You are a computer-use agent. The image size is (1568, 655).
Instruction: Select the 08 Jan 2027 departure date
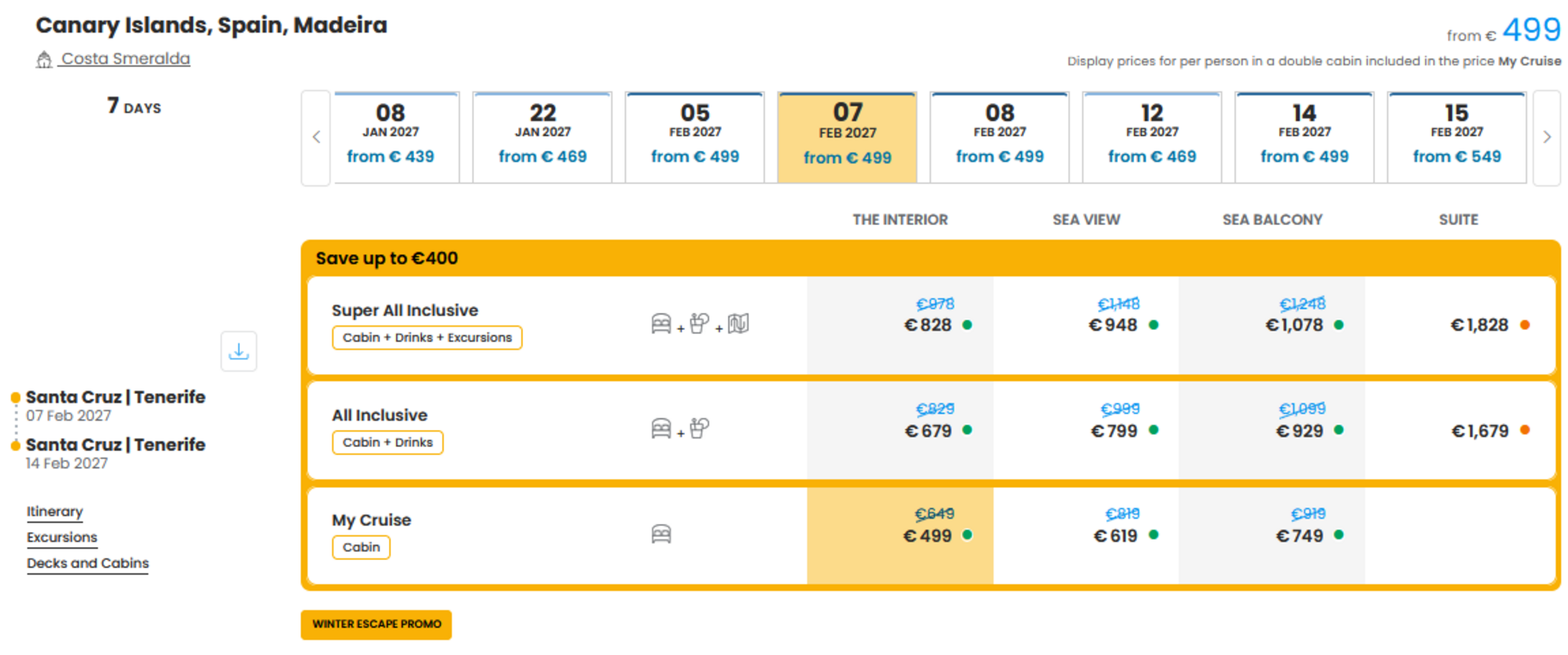tap(390, 138)
